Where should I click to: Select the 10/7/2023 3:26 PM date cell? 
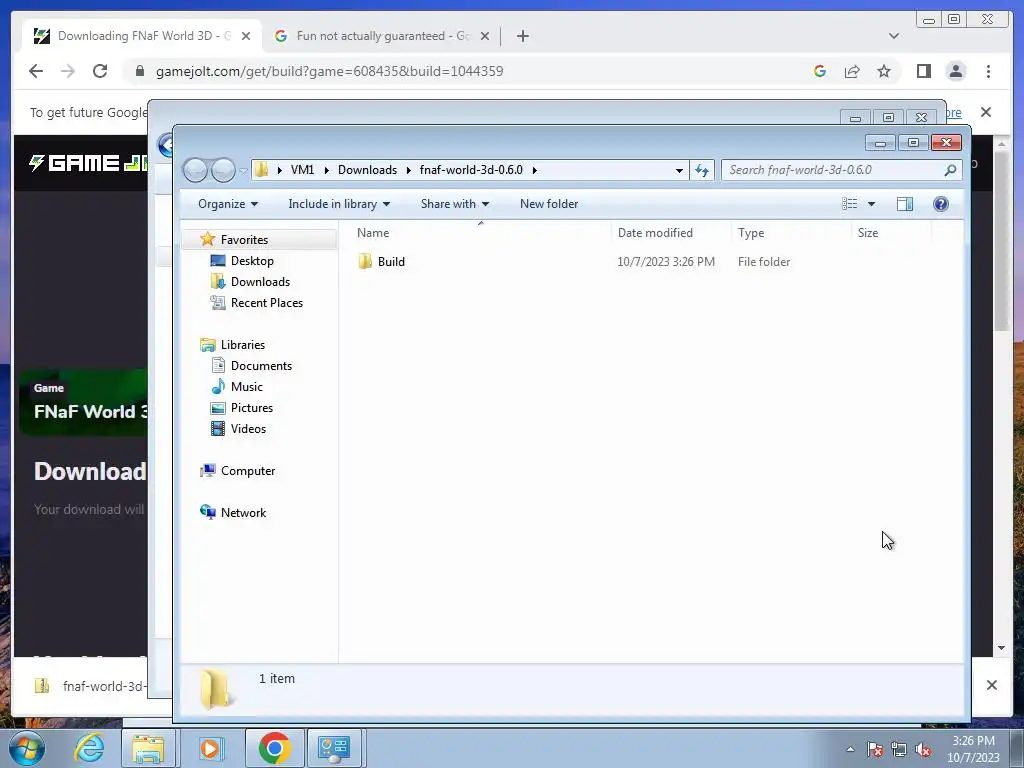pyautogui.click(x=665, y=262)
